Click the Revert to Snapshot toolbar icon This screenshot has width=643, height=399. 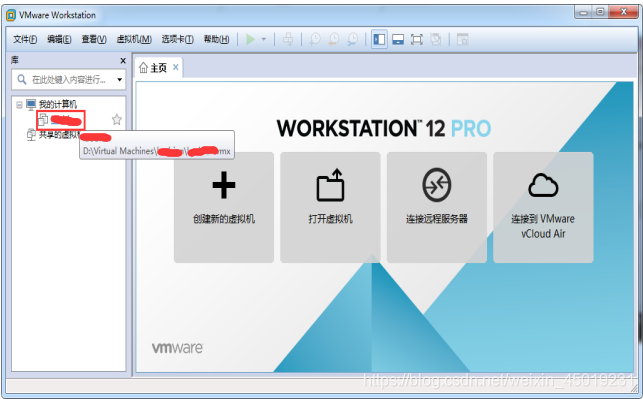click(x=334, y=39)
